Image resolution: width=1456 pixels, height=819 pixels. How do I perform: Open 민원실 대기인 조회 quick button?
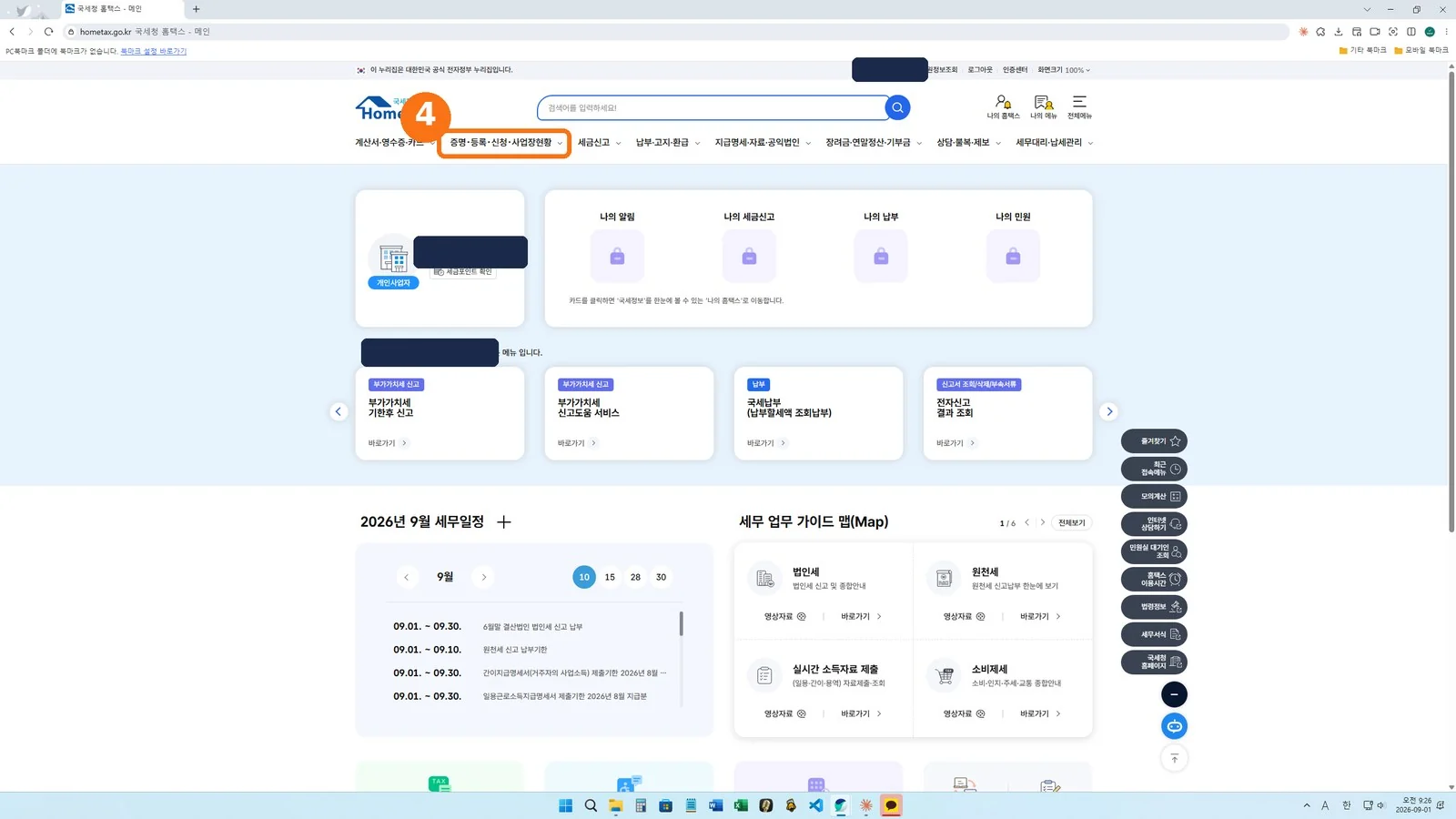tap(1154, 551)
